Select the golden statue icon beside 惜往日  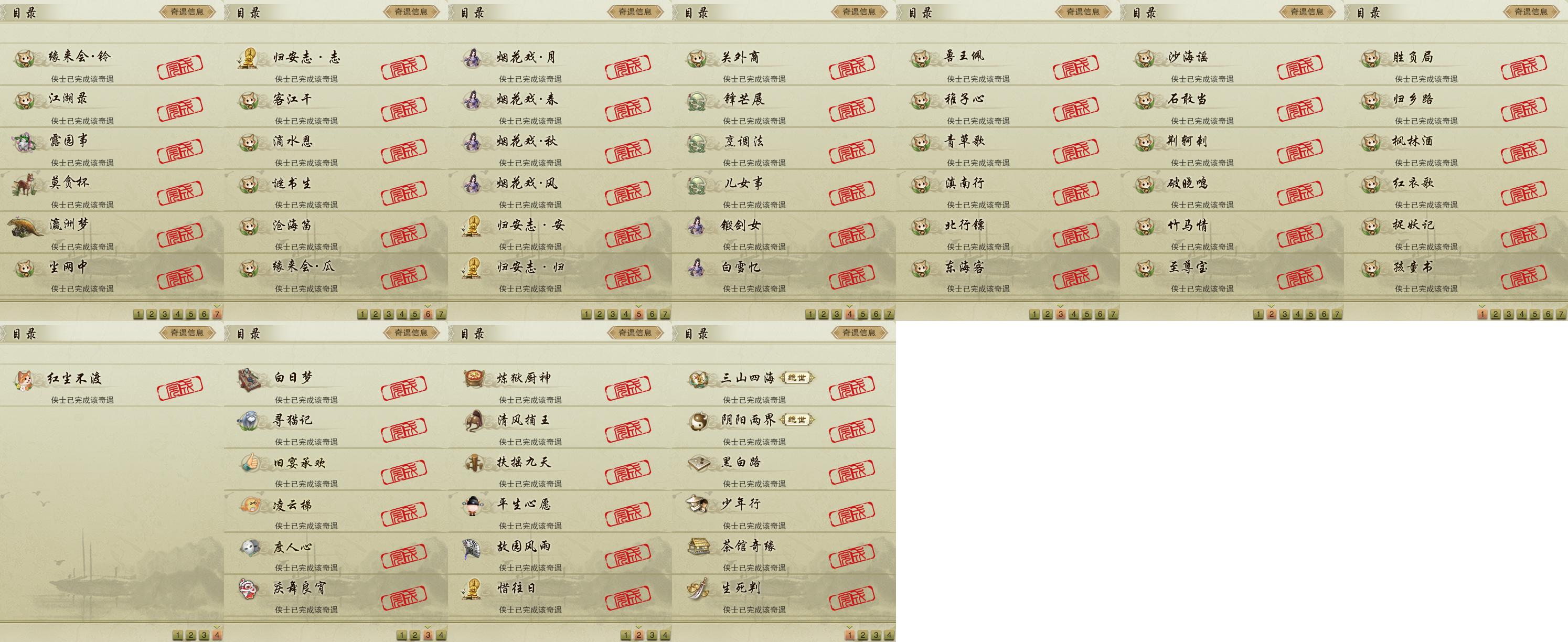click(x=472, y=588)
